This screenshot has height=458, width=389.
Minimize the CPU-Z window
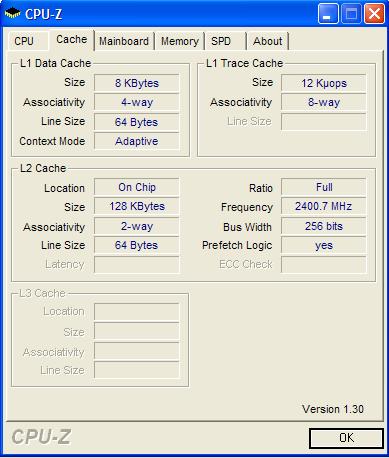tap(328, 14)
